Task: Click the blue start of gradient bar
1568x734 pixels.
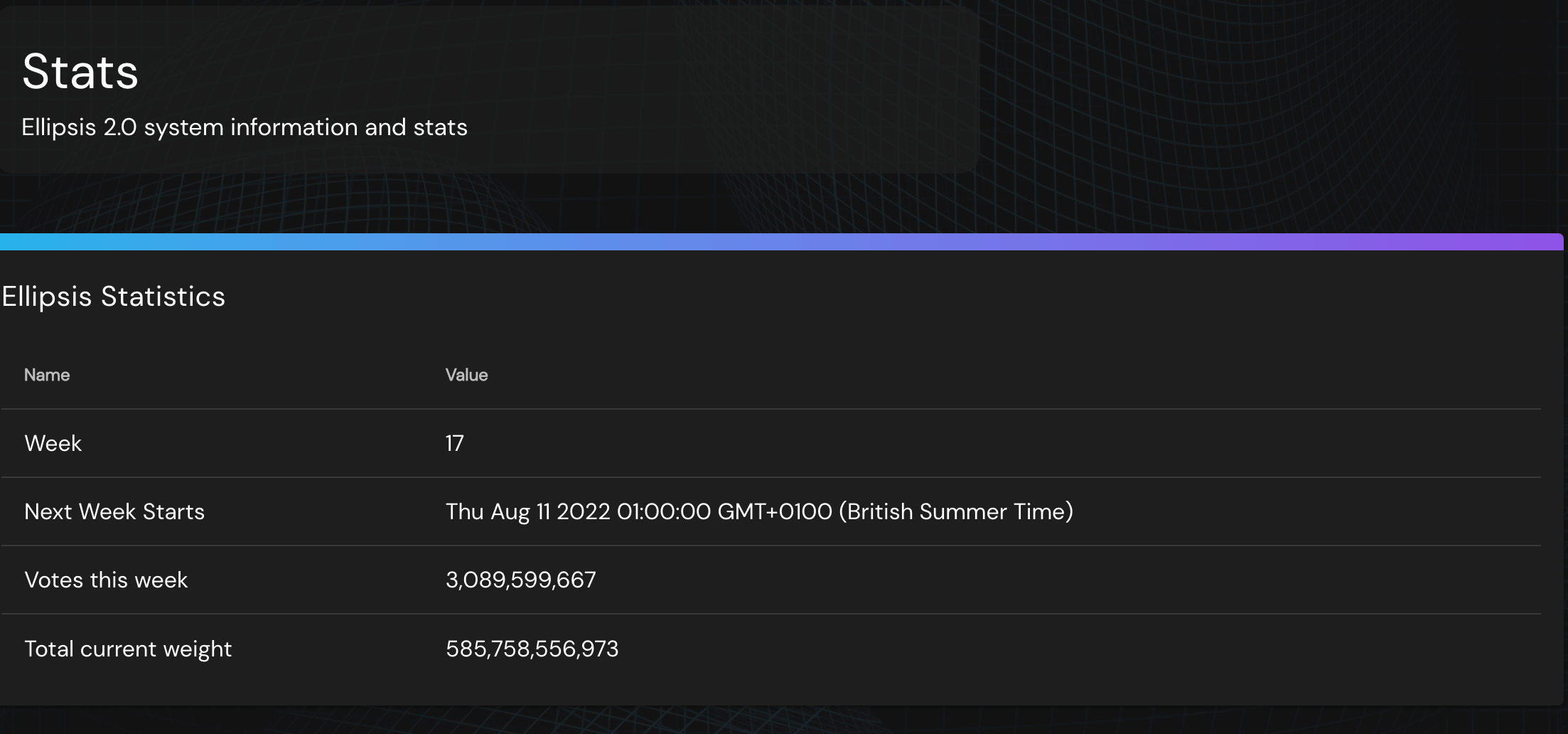Action: pyautogui.click(x=36, y=242)
